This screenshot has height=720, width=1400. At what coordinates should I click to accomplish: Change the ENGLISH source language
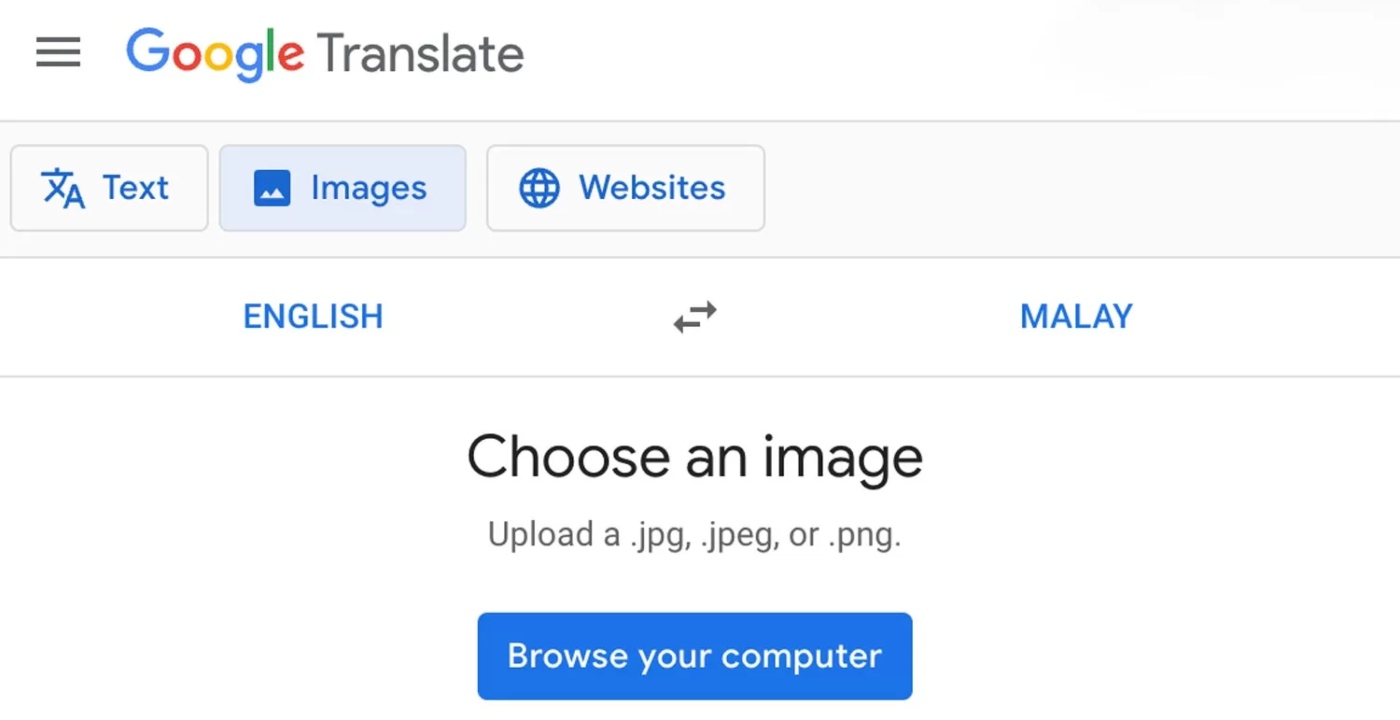pyautogui.click(x=313, y=317)
